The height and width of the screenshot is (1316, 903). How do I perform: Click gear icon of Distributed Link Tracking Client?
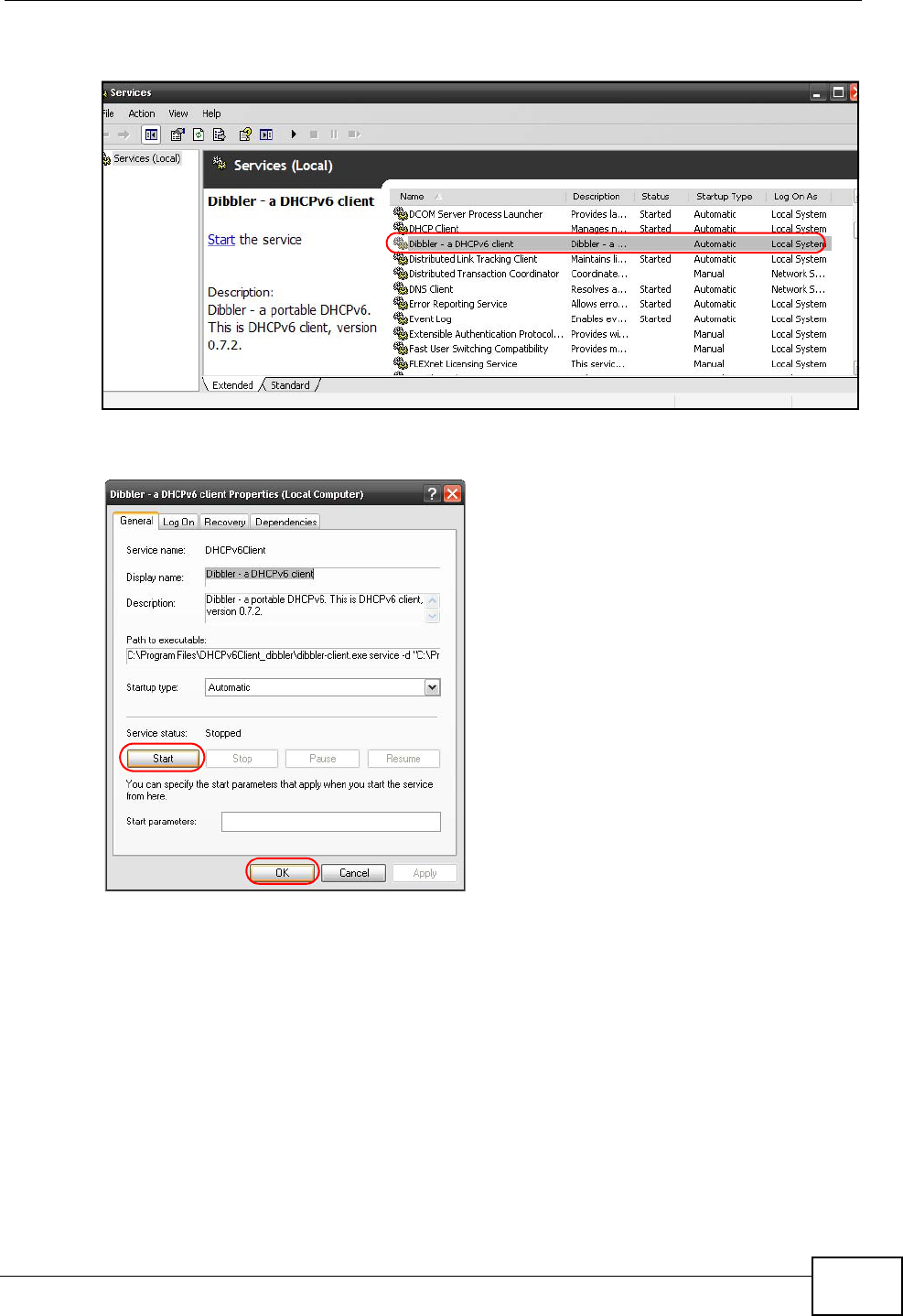pos(400,259)
